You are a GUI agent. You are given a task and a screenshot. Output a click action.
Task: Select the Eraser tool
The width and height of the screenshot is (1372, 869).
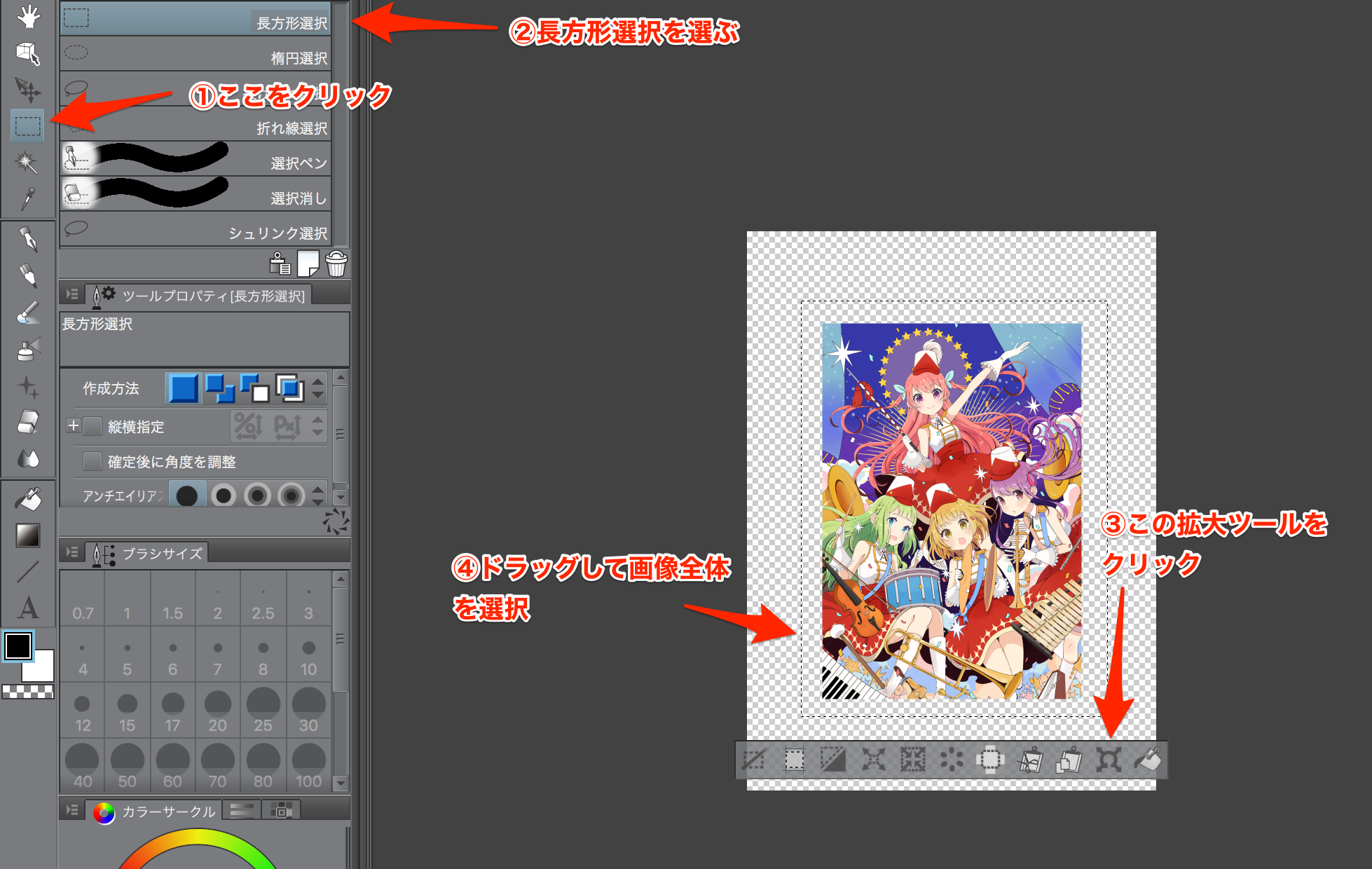[x=28, y=422]
